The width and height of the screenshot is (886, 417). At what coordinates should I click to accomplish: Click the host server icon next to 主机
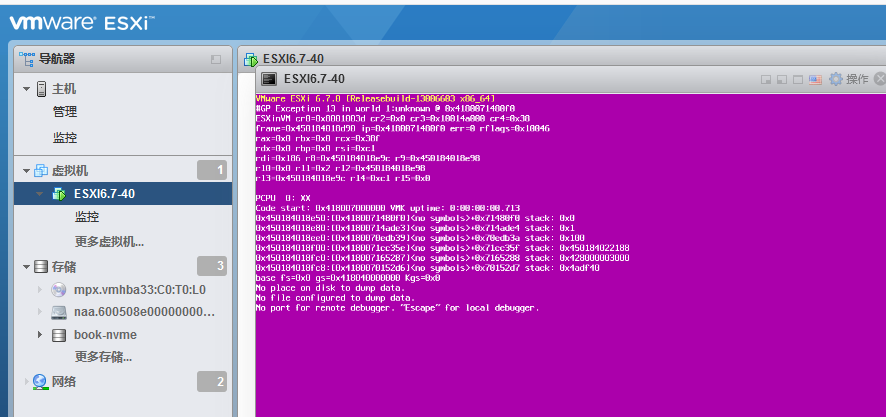pos(42,89)
